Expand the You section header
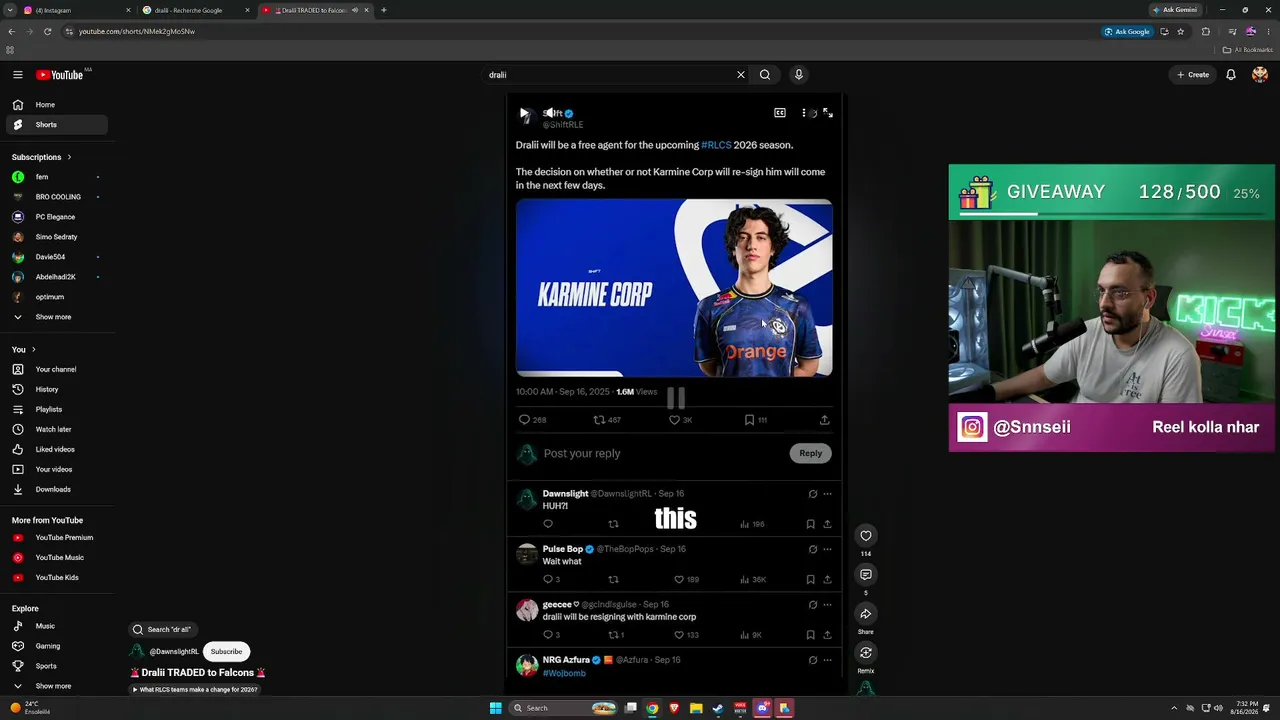This screenshot has height=720, width=1280. point(24,350)
